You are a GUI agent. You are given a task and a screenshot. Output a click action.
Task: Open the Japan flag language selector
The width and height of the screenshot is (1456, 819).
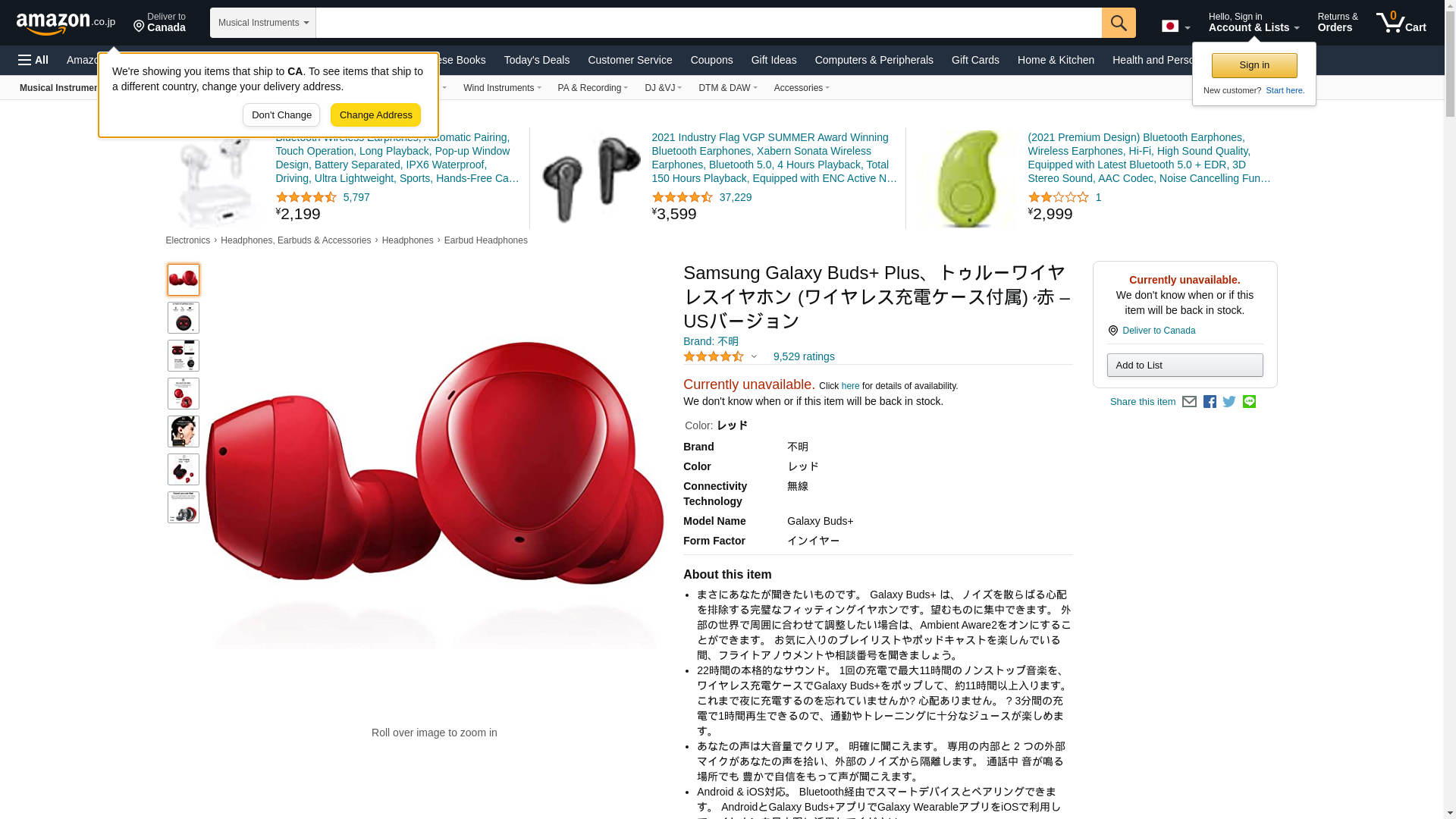(x=1175, y=26)
